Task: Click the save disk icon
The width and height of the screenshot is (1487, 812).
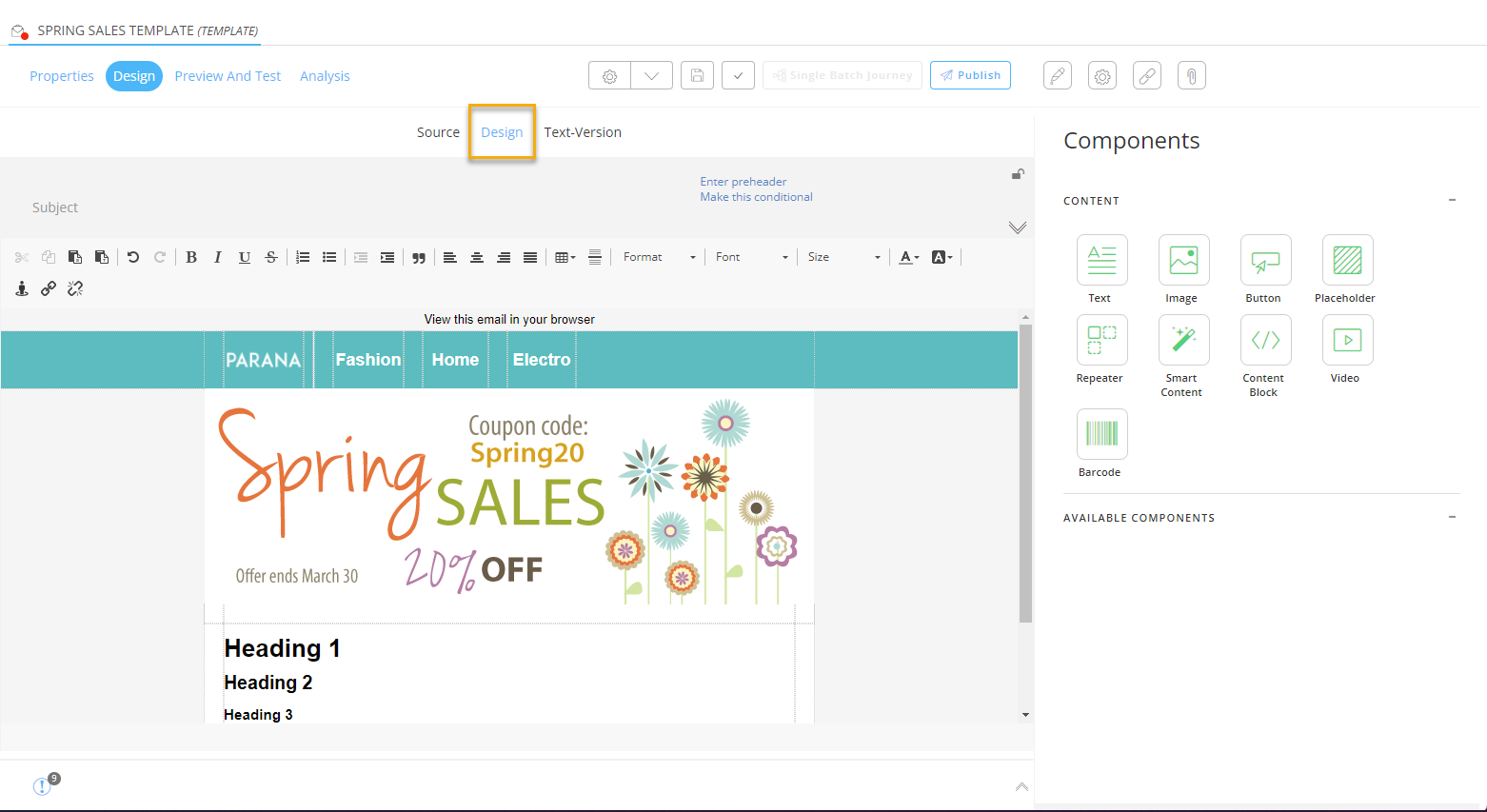Action: pos(697,76)
